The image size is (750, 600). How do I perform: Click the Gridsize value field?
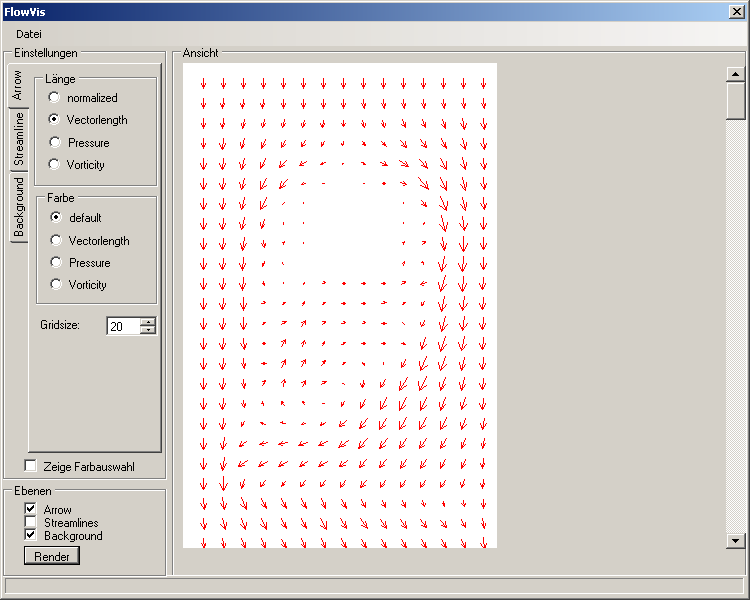[x=123, y=326]
